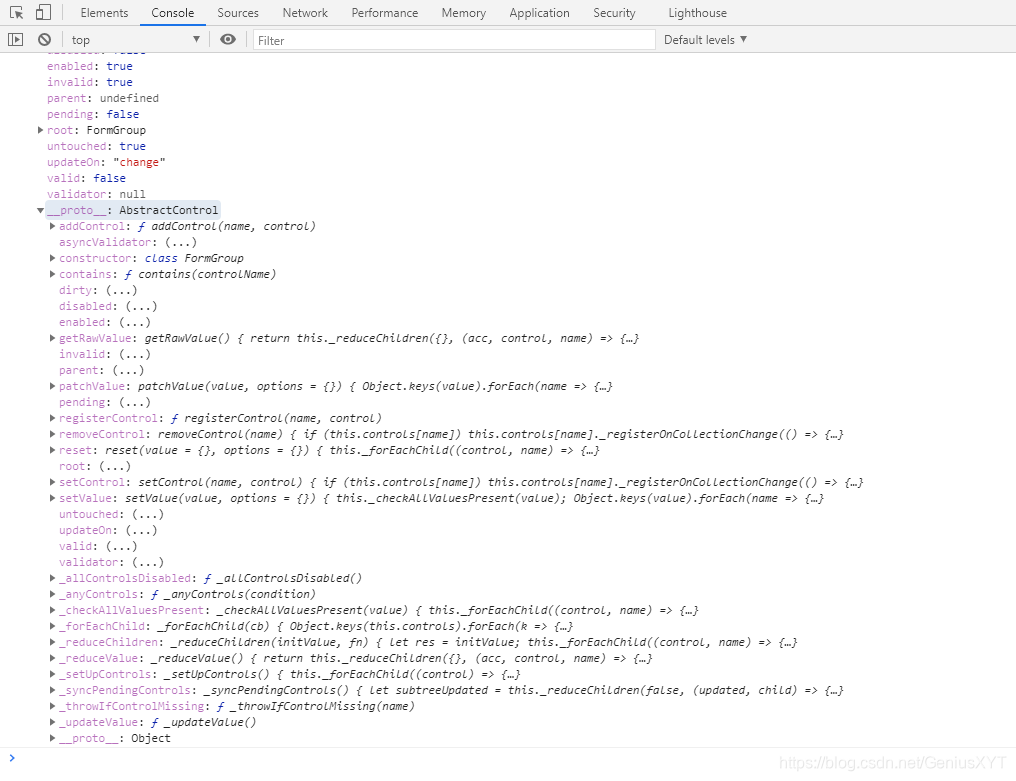
Task: Click into the Filter input field
Action: 454,40
